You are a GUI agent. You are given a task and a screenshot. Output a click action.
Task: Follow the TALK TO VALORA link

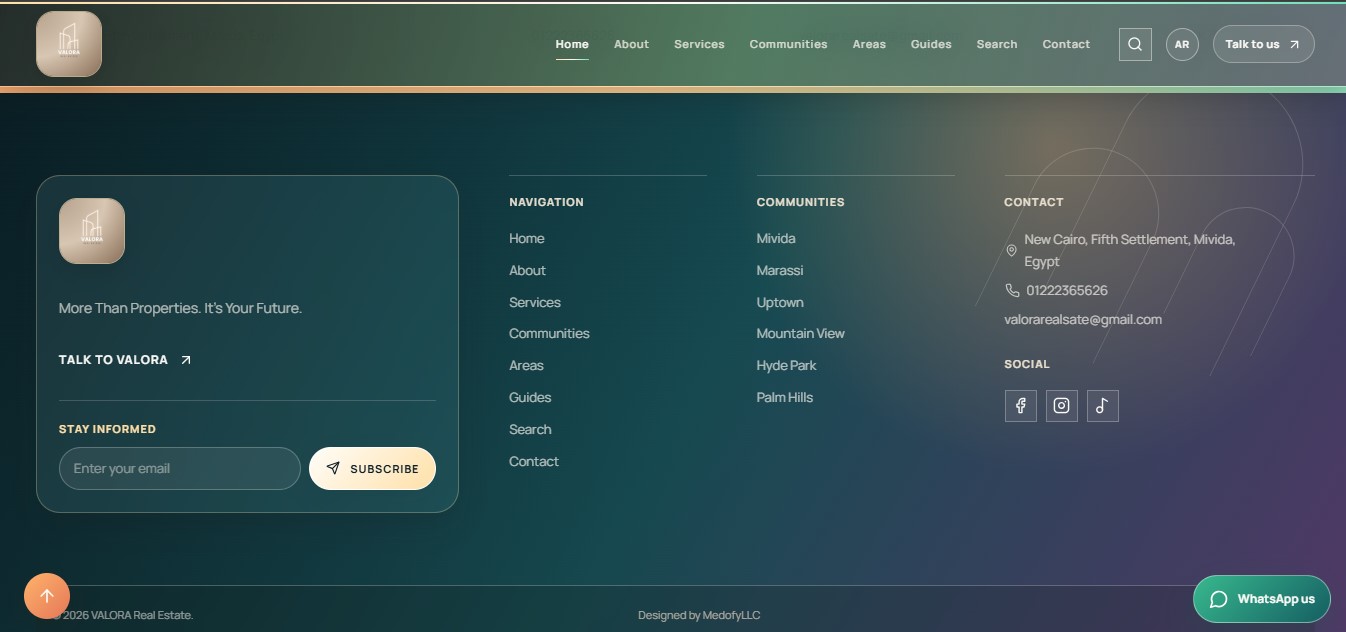click(125, 360)
